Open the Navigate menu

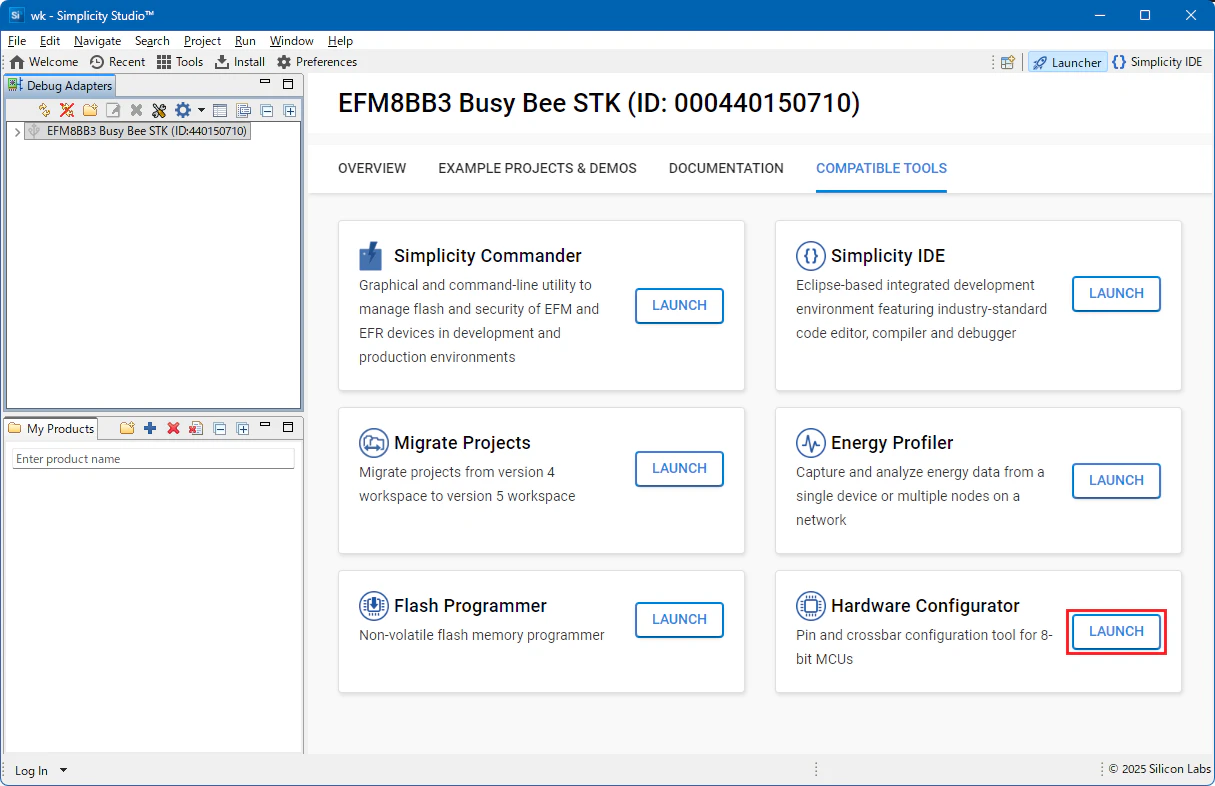coord(97,41)
